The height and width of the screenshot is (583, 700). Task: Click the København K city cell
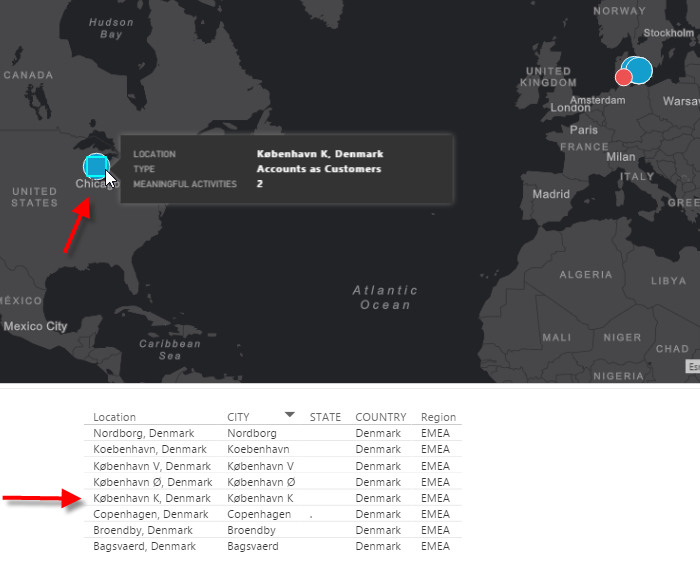[x=260, y=498]
